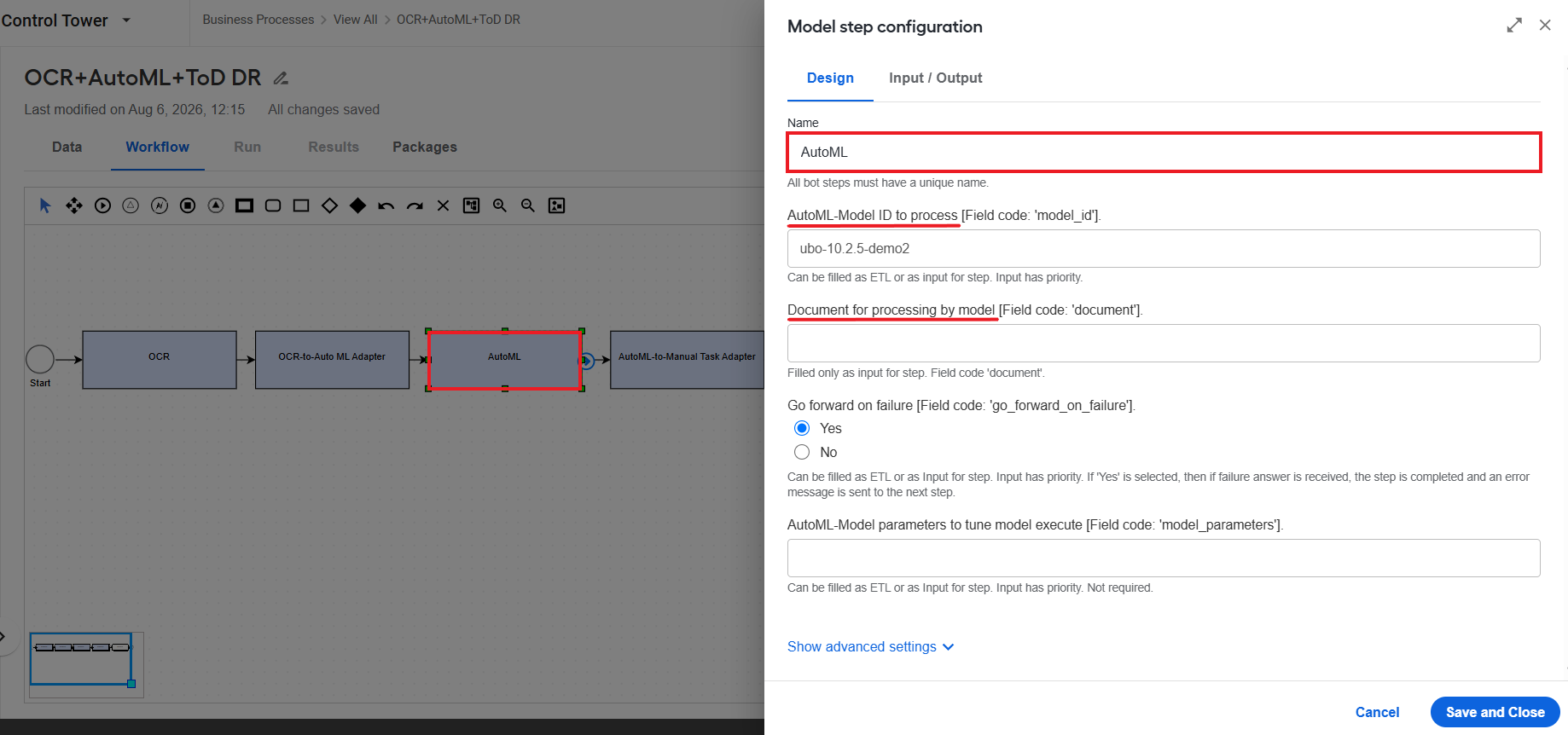Image resolution: width=1568 pixels, height=735 pixels.
Task: Select the four-way move tool
Action: point(74,205)
